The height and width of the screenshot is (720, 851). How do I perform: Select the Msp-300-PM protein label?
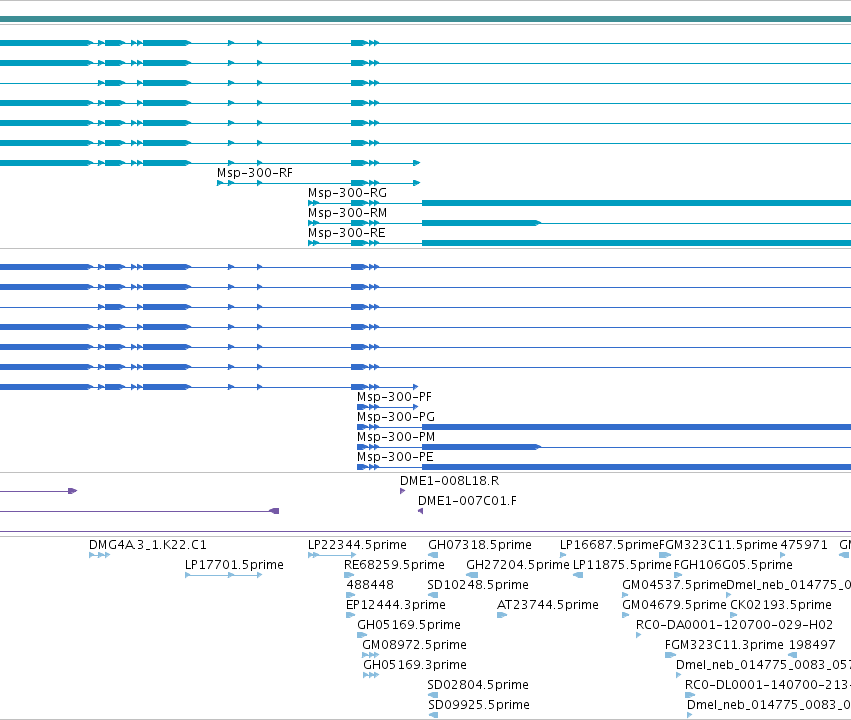pos(396,437)
